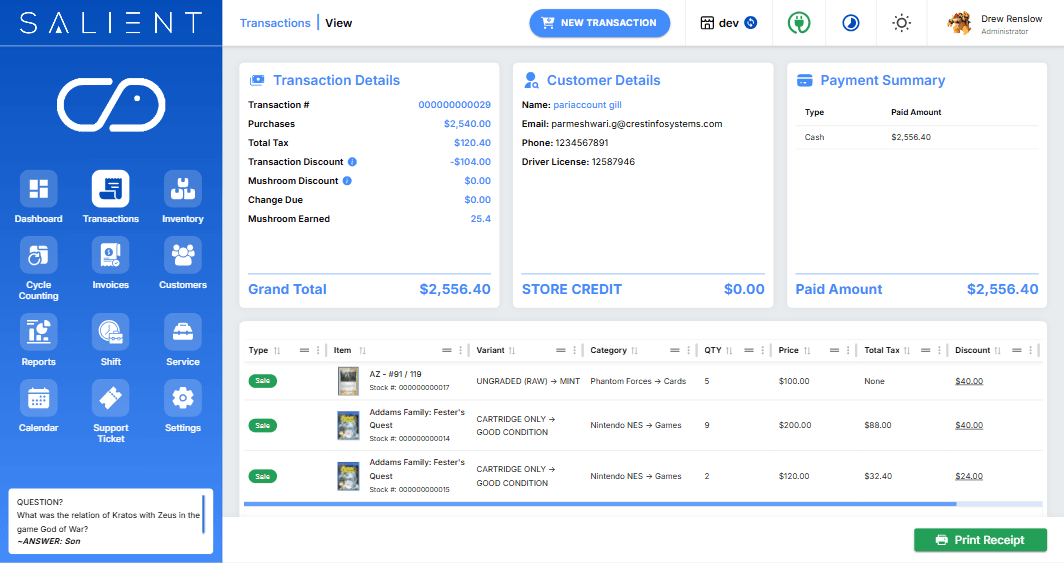Sort by the Discount column arrows
The width and height of the screenshot is (1064, 563).
coord(998,351)
